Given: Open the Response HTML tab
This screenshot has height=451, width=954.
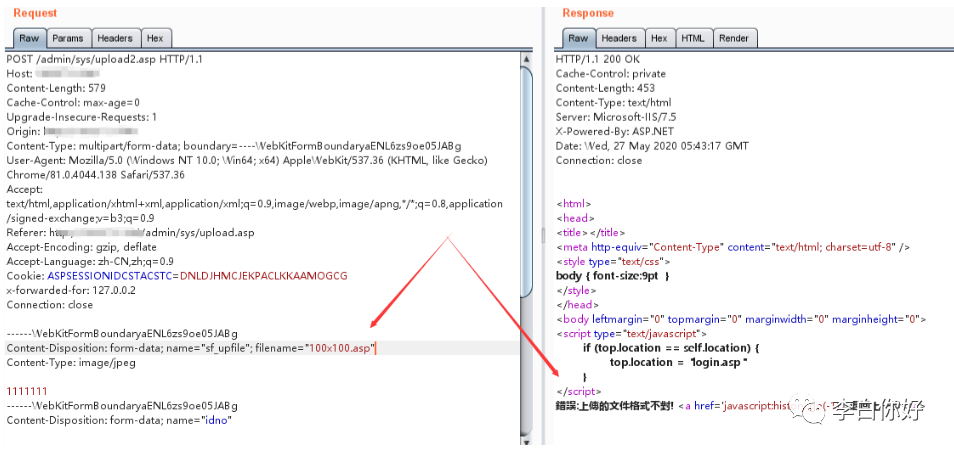Looking at the screenshot, I should pos(692,38).
